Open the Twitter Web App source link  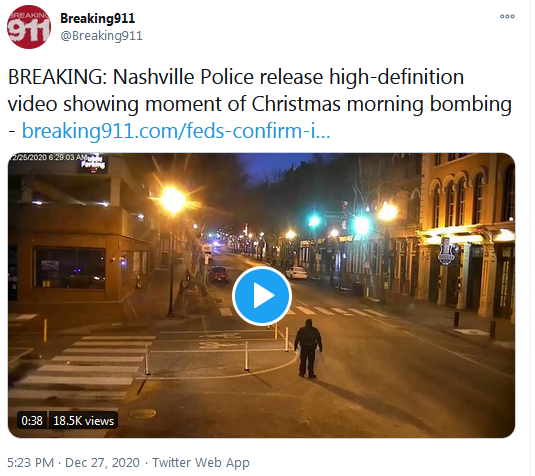[x=201, y=463]
